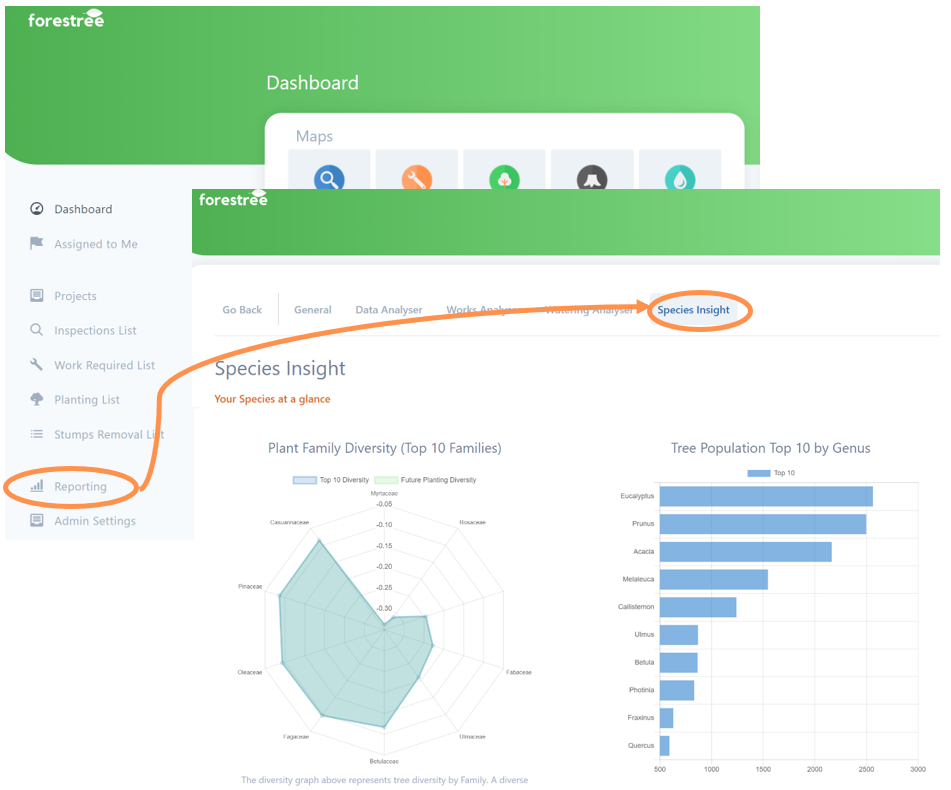951x790 pixels.
Task: Click the Eucalyptus bar in Genus chart
Action: point(766,496)
